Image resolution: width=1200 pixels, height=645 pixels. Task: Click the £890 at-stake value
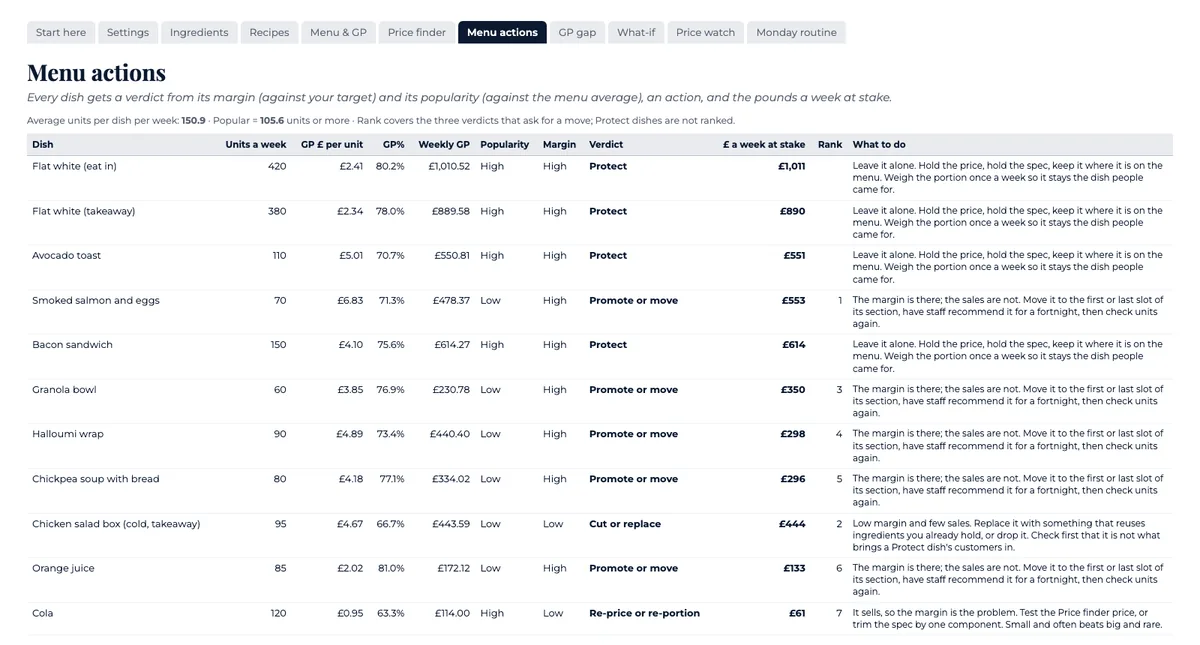click(x=793, y=211)
